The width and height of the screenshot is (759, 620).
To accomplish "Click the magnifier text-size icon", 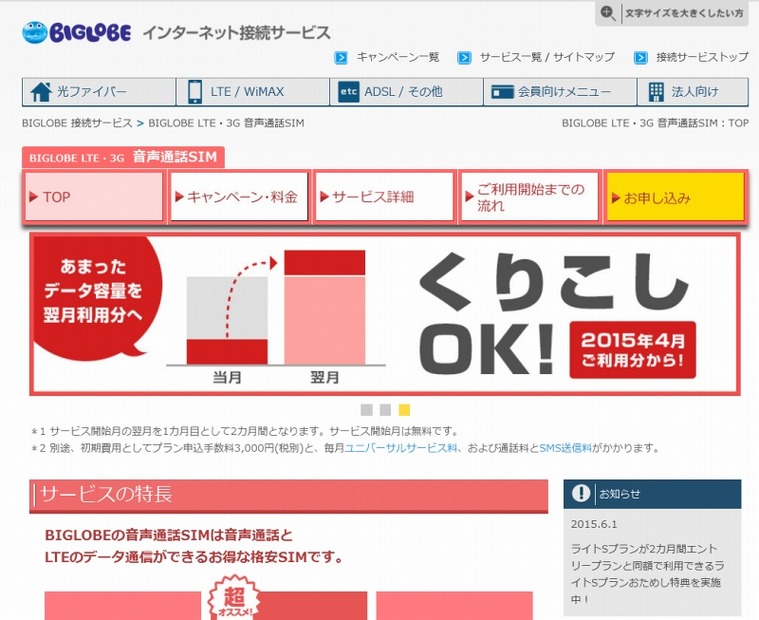I will pos(607,13).
